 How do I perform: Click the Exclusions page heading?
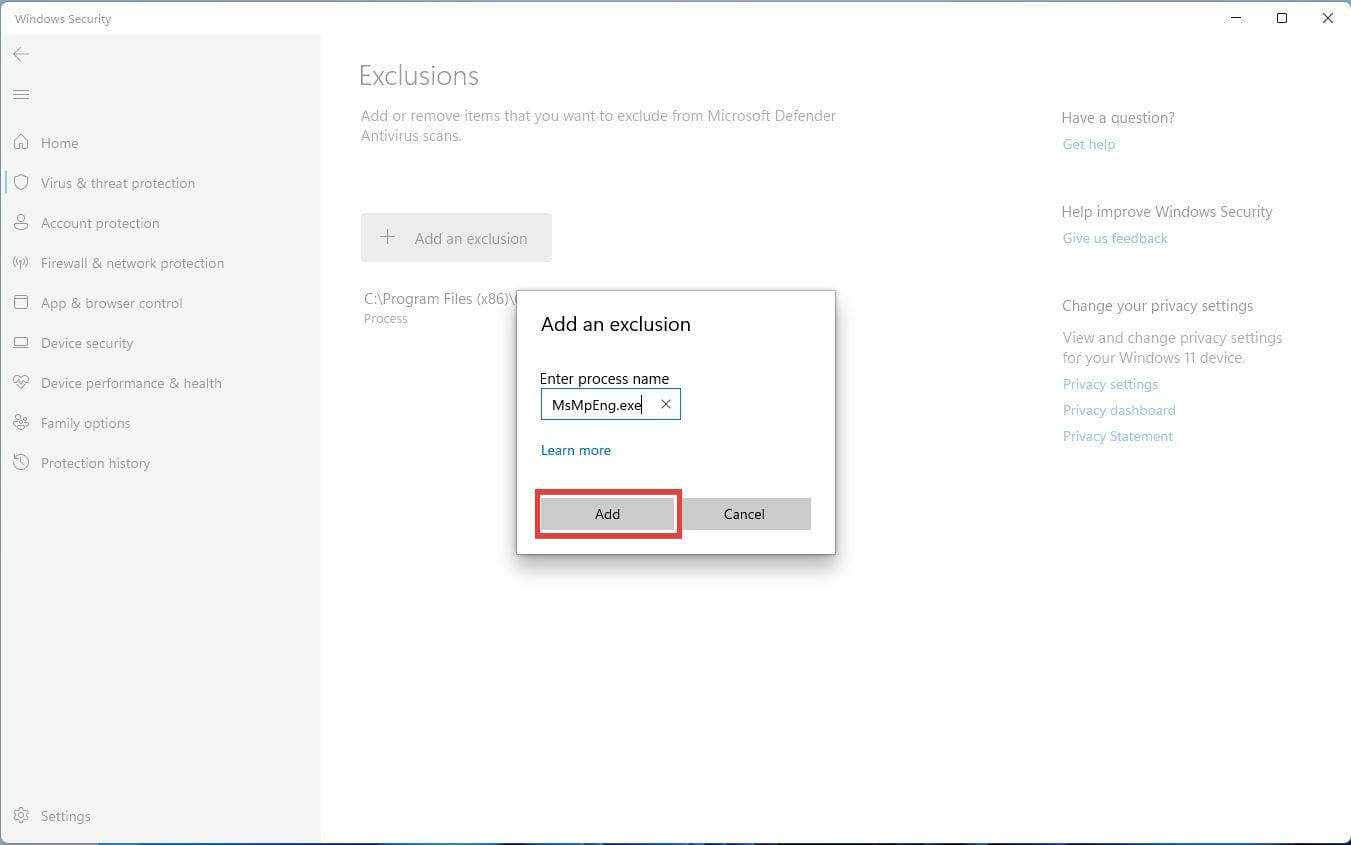pyautogui.click(x=418, y=76)
